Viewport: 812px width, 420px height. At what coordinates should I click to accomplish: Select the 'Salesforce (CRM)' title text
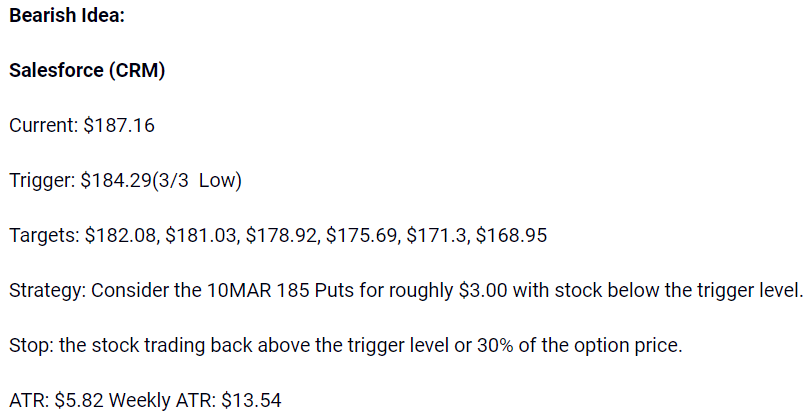[87, 70]
